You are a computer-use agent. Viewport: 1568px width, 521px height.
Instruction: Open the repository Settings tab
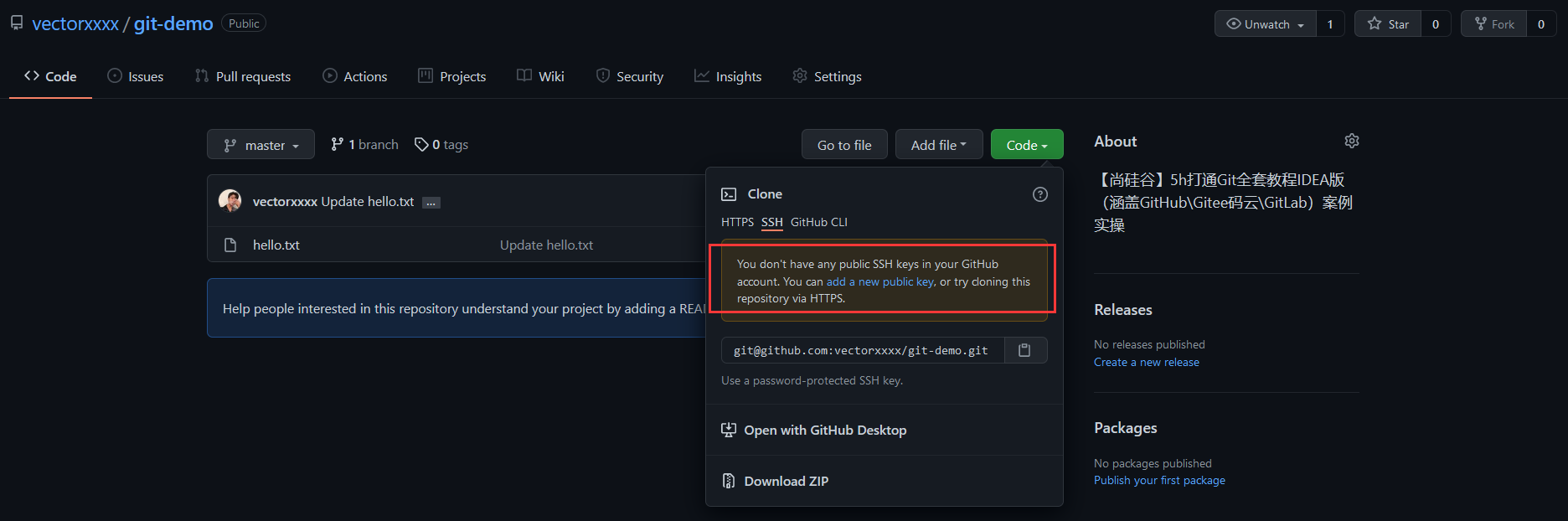pyautogui.click(x=828, y=76)
